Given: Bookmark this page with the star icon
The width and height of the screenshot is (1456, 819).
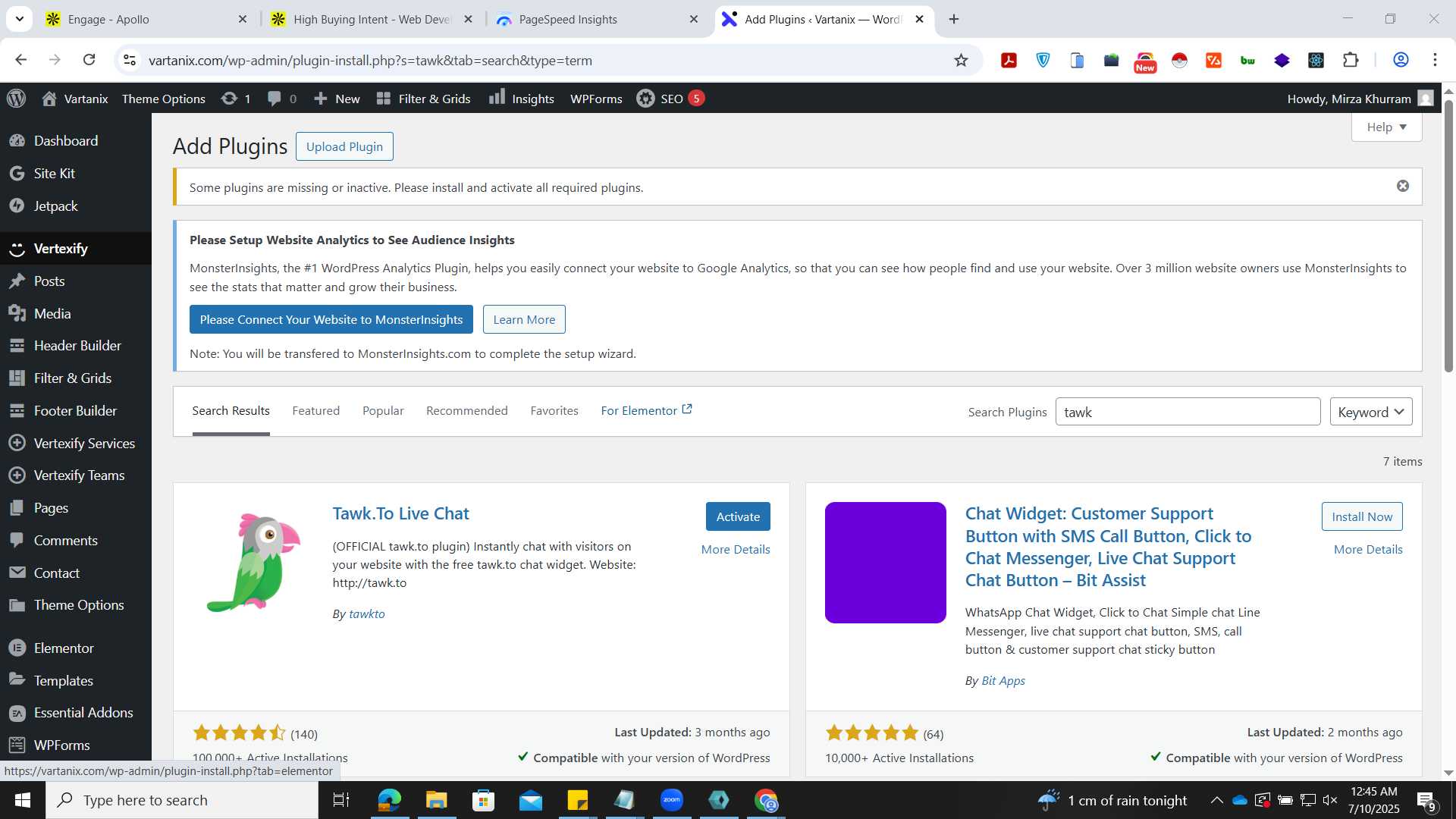Looking at the screenshot, I should click(961, 60).
